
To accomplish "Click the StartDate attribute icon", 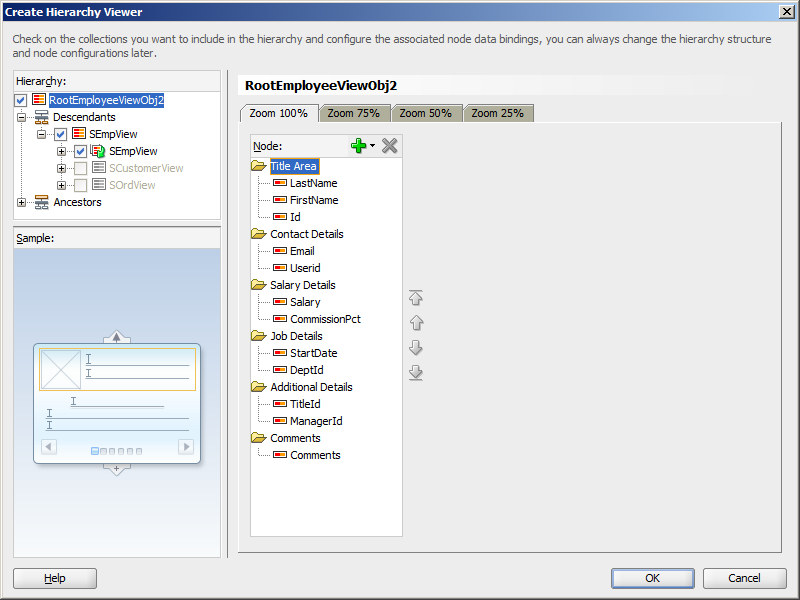I will point(280,353).
